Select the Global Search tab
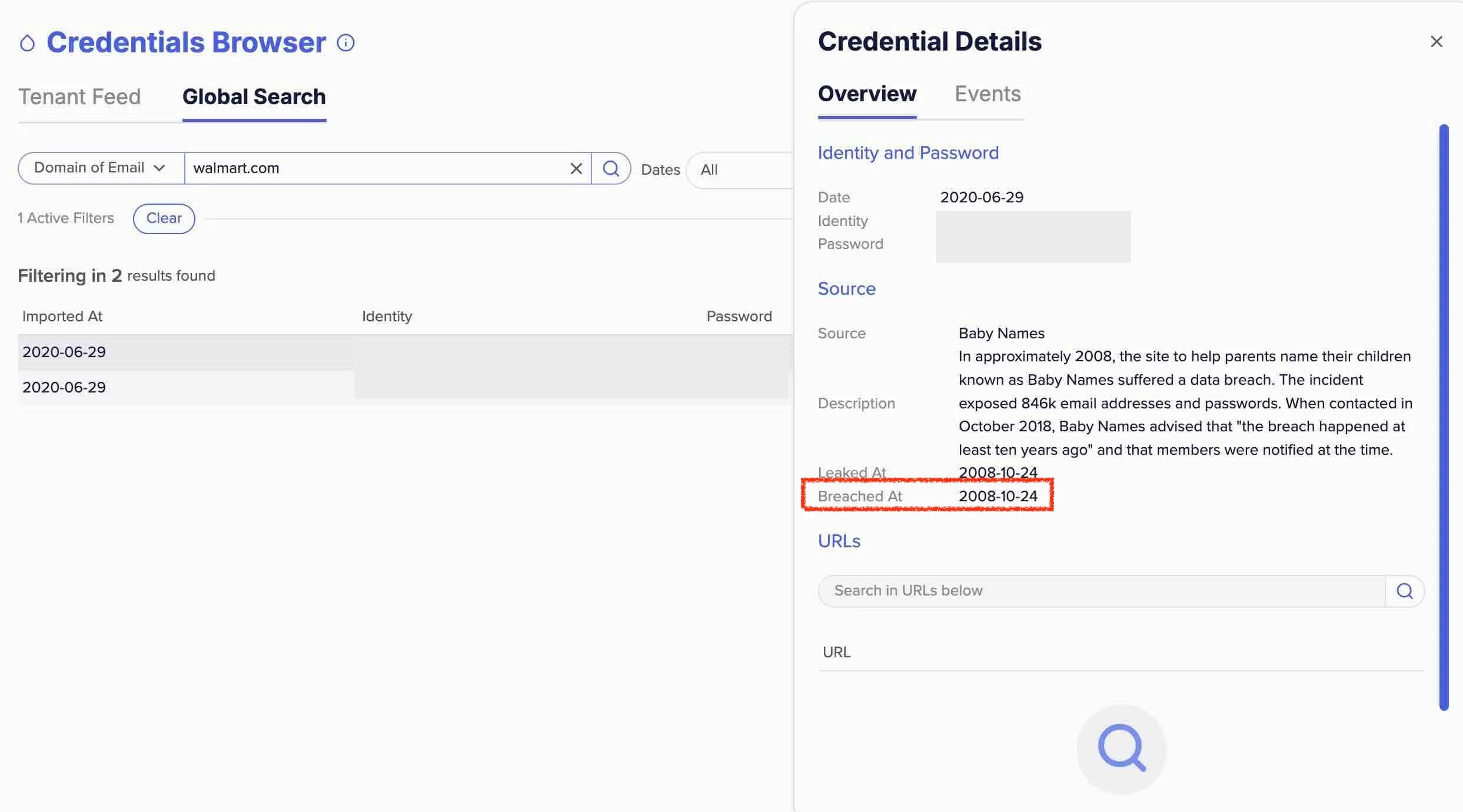The height and width of the screenshot is (812, 1463). coord(254,96)
